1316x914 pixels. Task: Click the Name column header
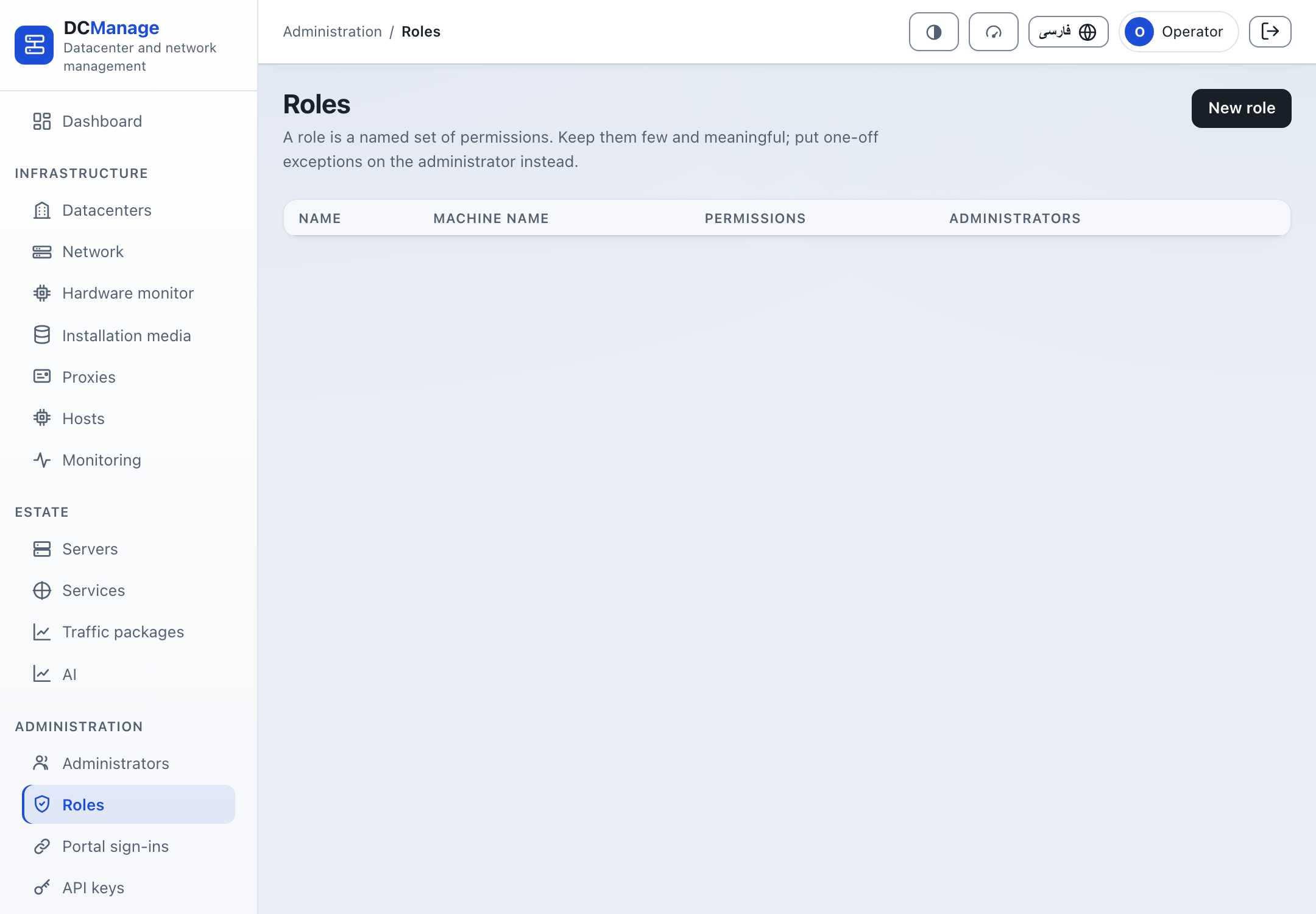pos(319,218)
